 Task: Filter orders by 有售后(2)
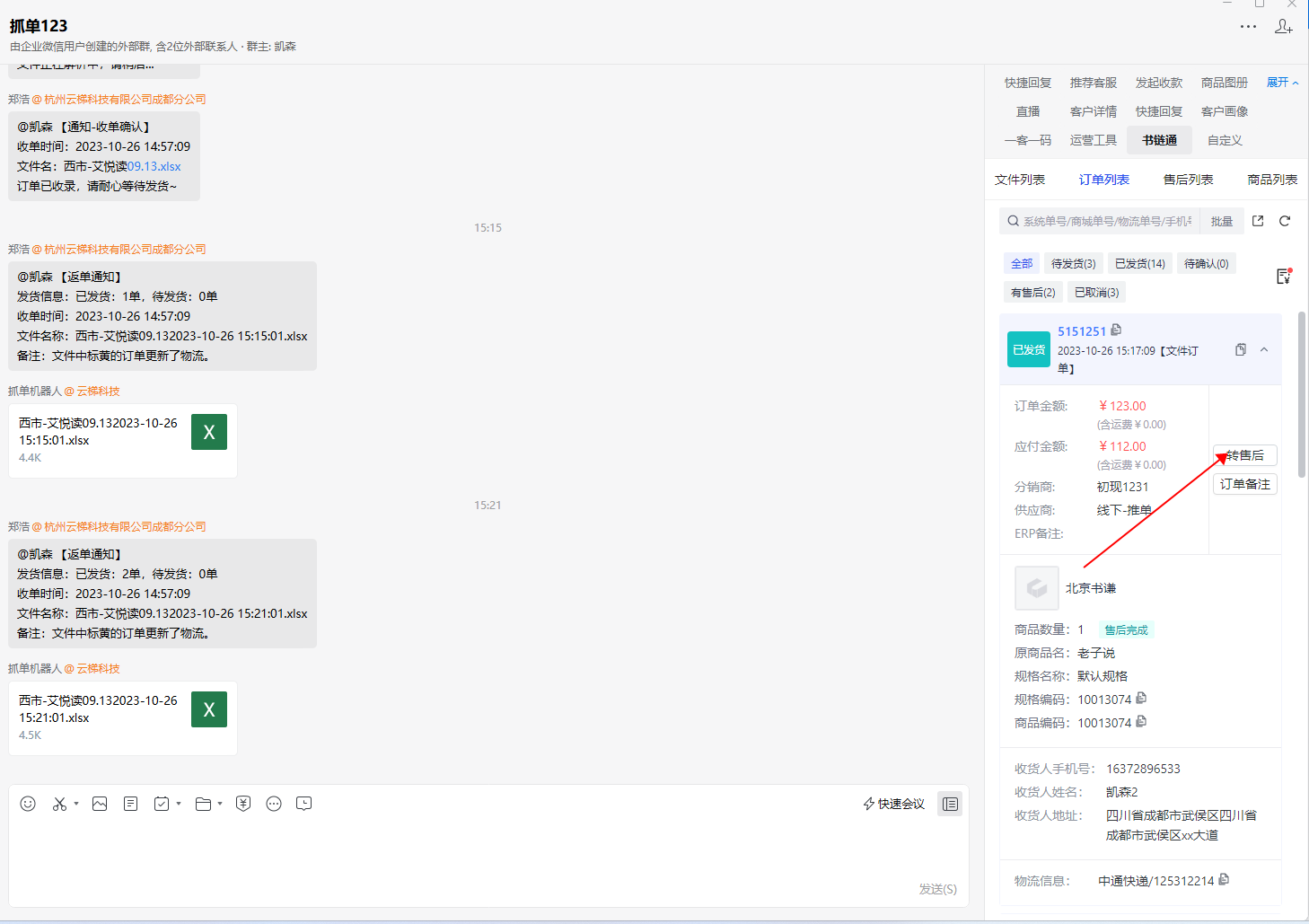(1033, 292)
